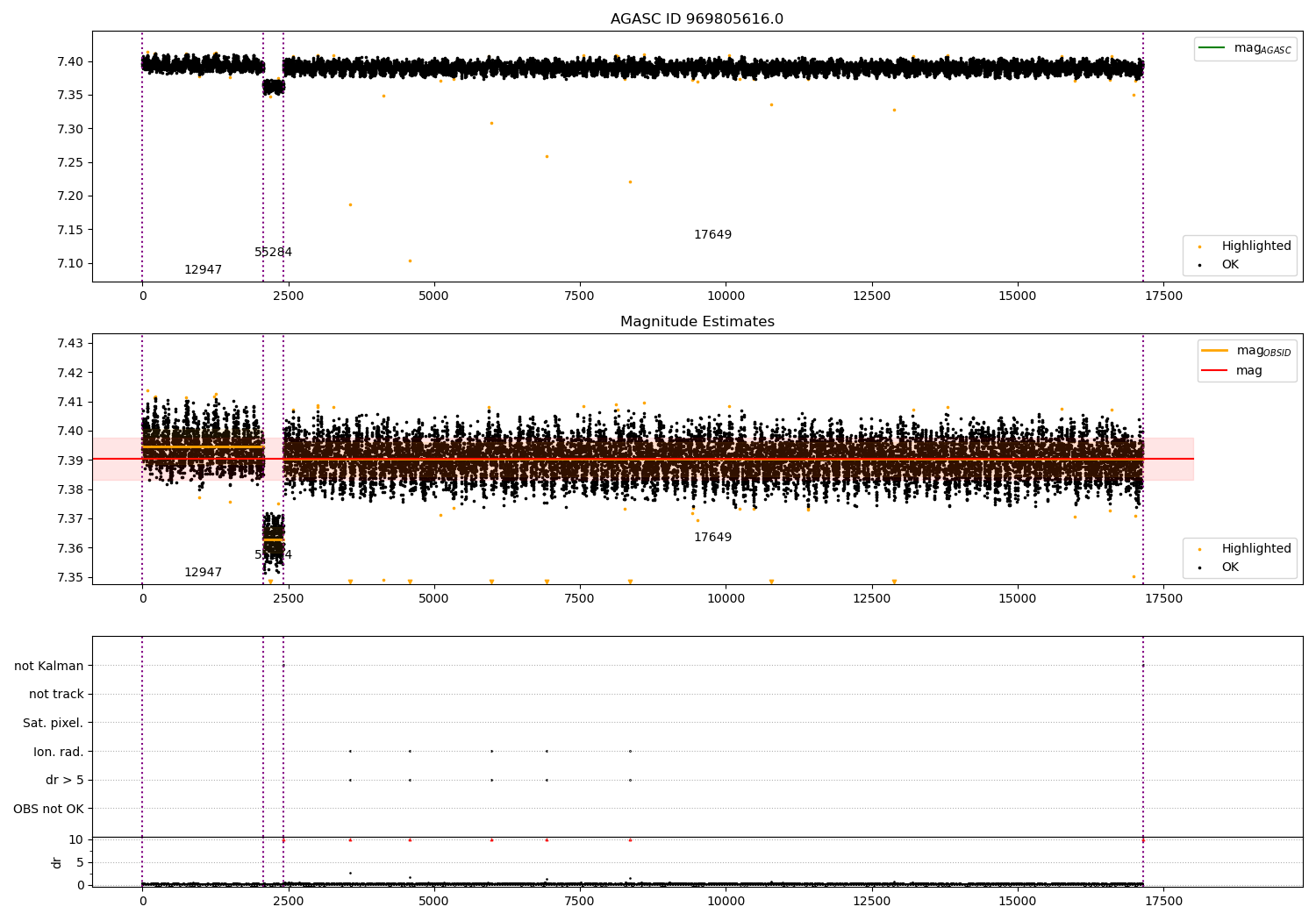The image size is (1316, 921).
Task: Click the 7.36 y-axis tick label
Action: coord(70,549)
